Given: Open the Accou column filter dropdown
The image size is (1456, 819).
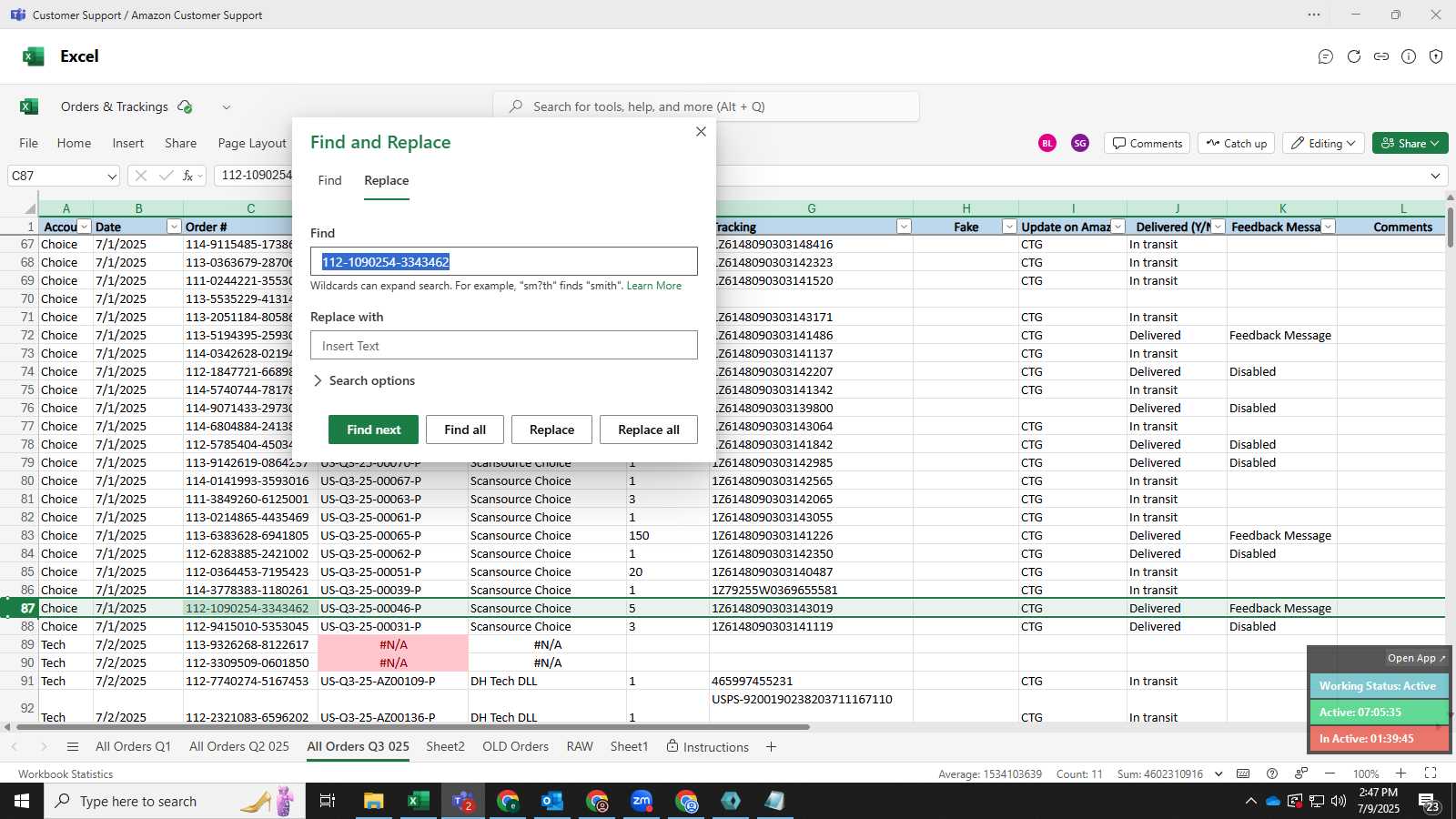Looking at the screenshot, I should (x=84, y=227).
